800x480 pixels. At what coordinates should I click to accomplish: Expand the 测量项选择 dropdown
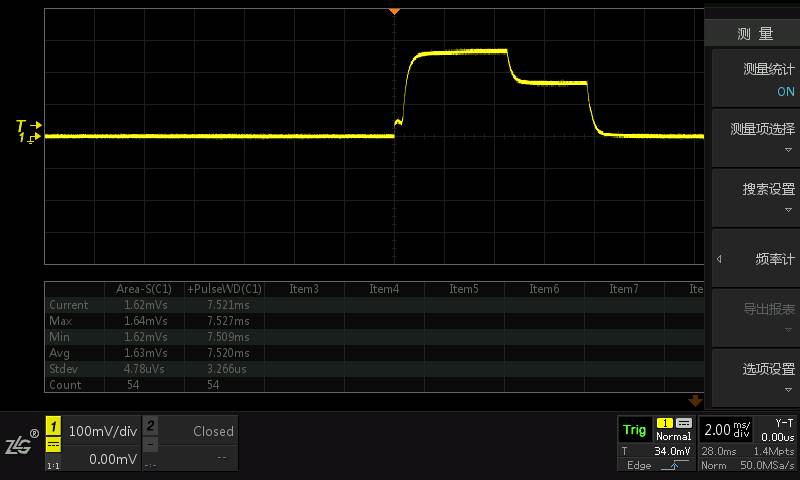pos(755,138)
